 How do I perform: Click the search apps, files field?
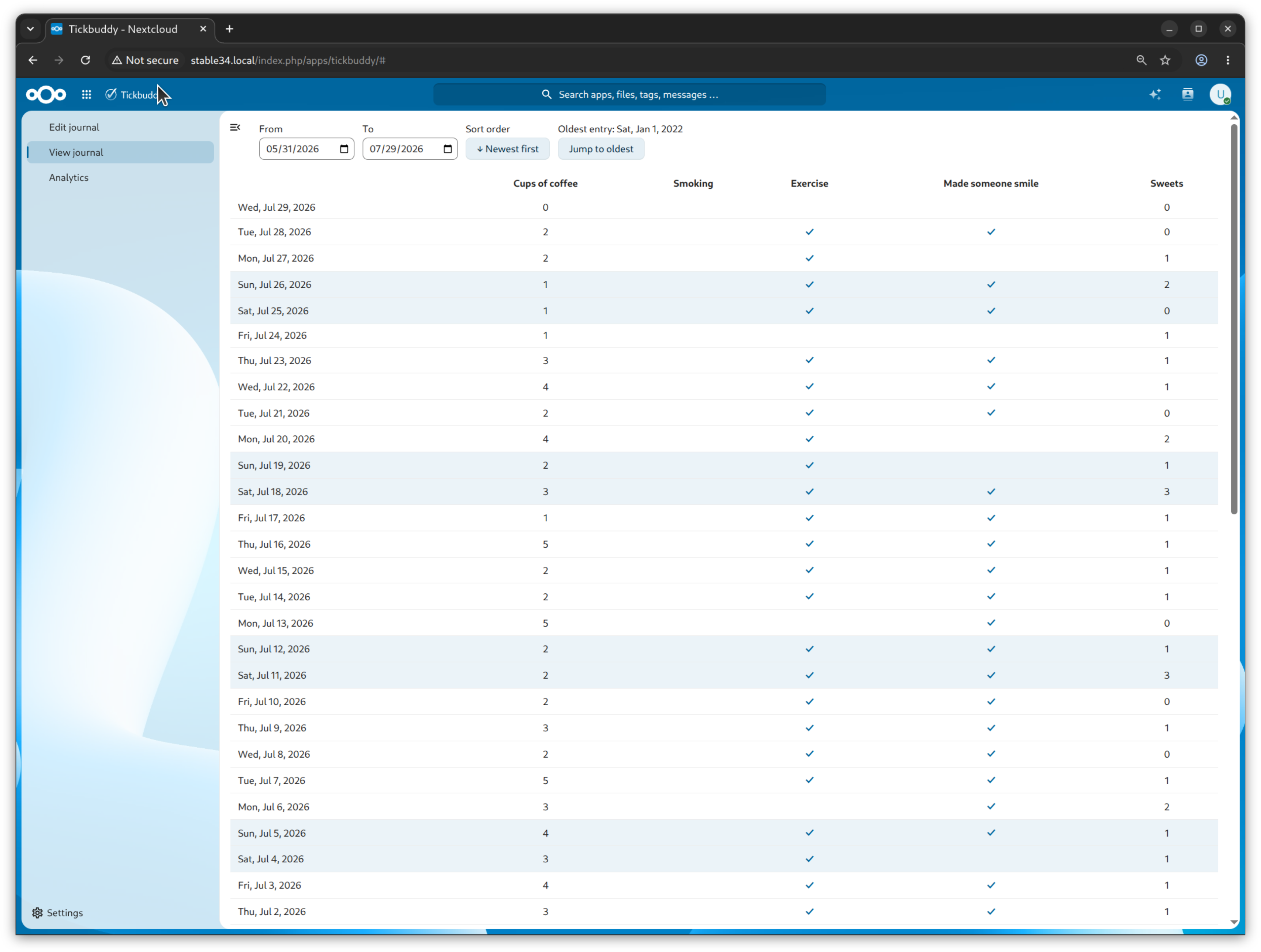[629, 95]
